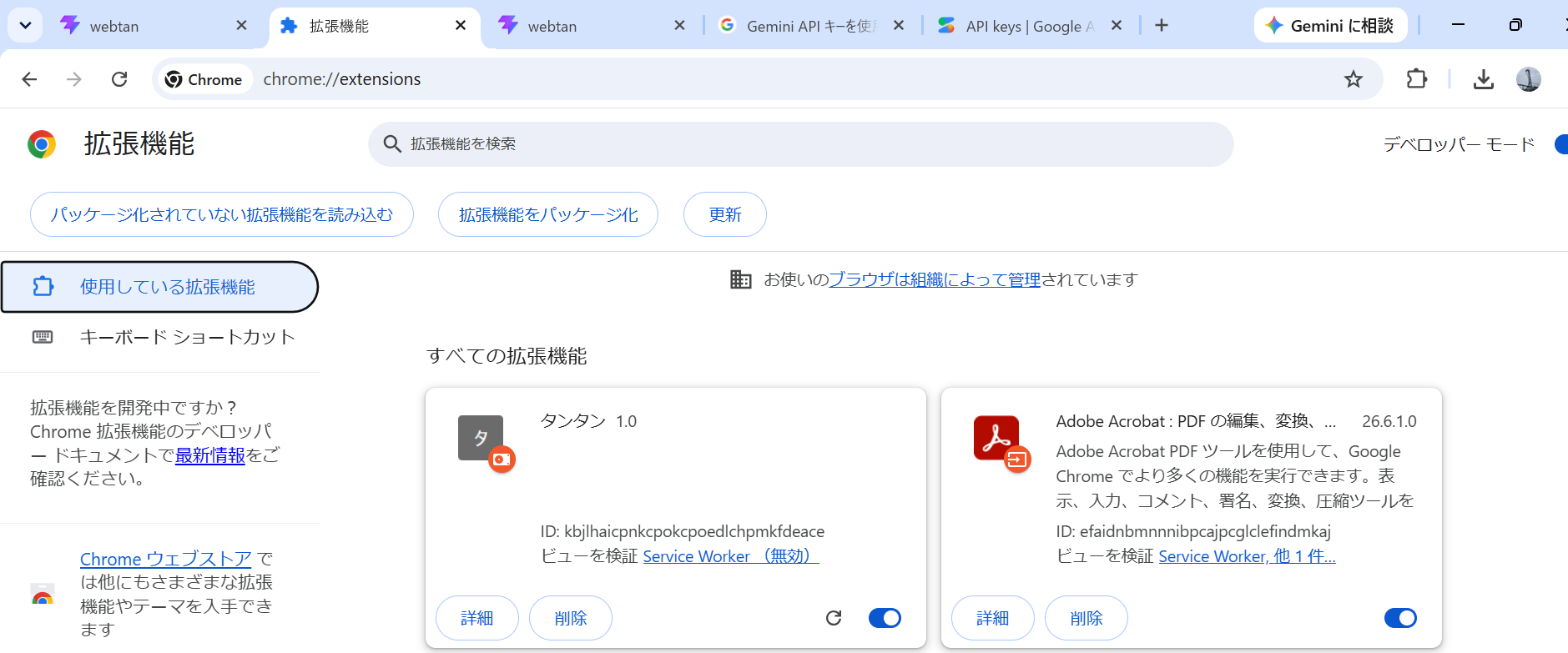The height and width of the screenshot is (653, 1568).
Task: Open the extensions puzzle icon menu
Action: 1416,79
